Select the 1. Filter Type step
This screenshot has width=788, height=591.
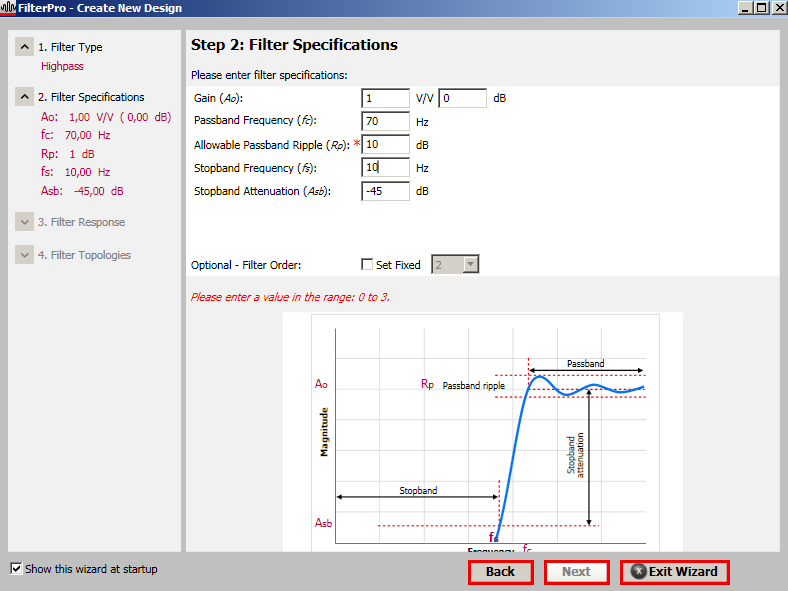pos(70,47)
